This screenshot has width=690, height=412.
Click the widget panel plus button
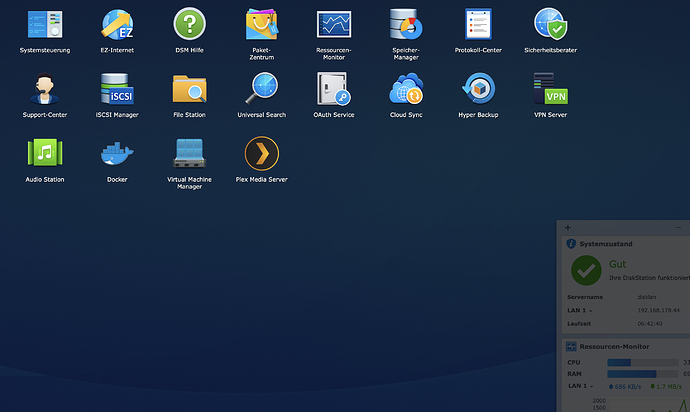coord(568,228)
